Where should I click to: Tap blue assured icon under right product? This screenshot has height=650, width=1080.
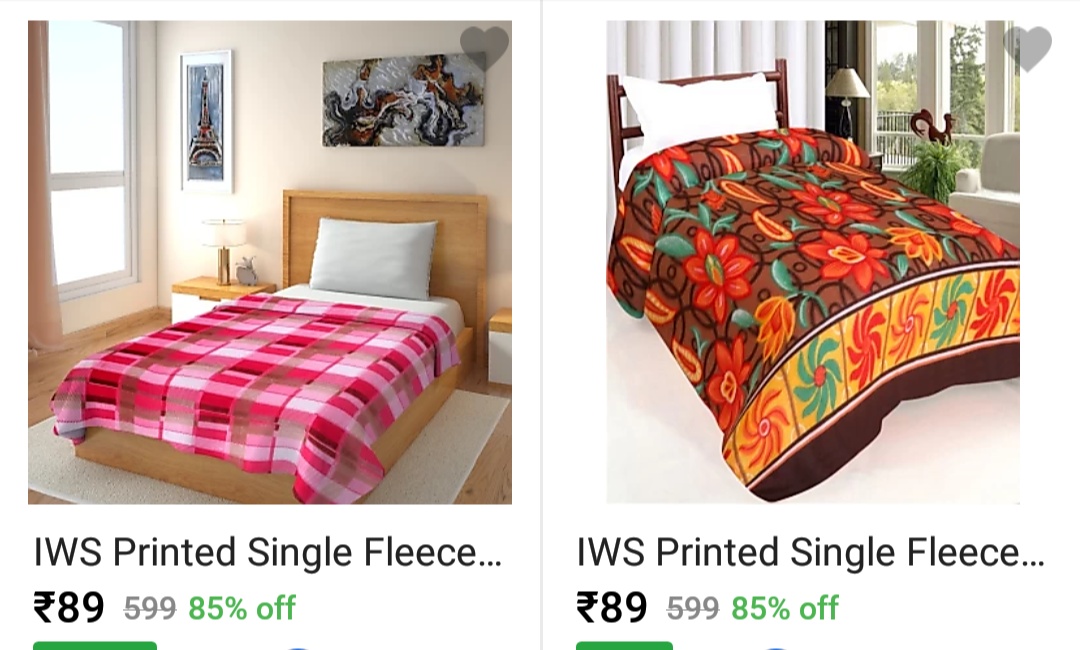[x=774, y=648]
